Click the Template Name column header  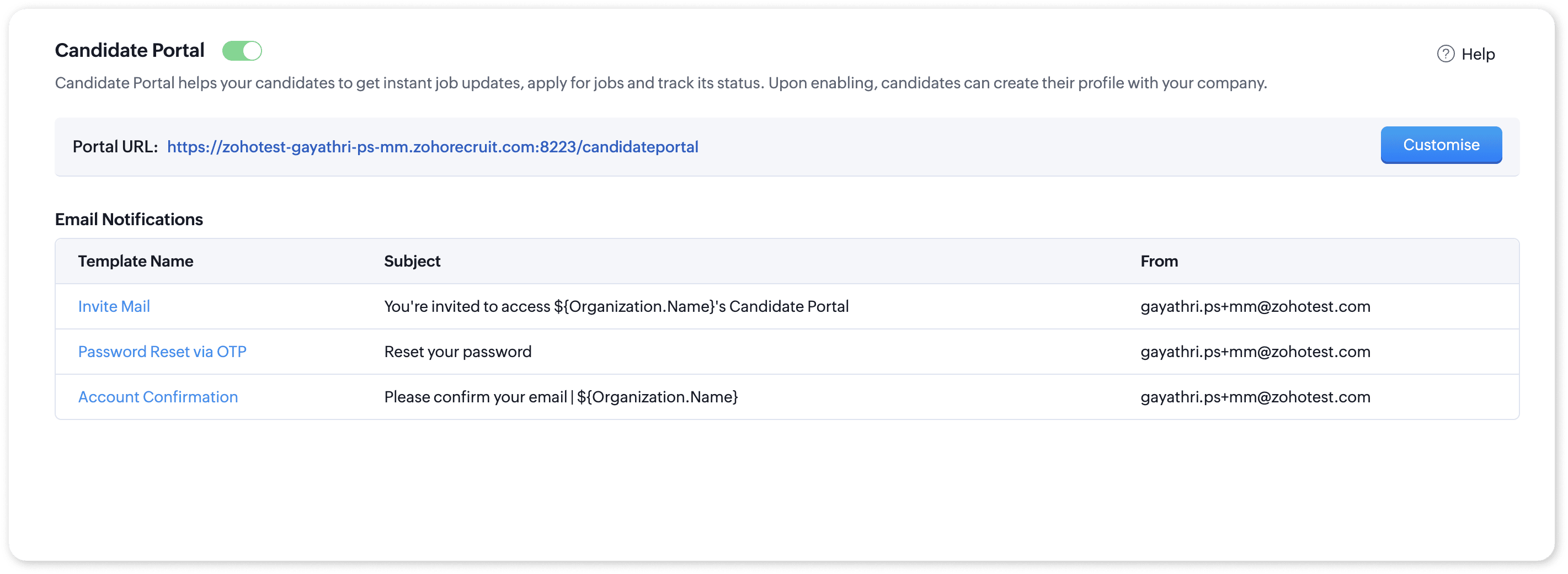tap(135, 261)
